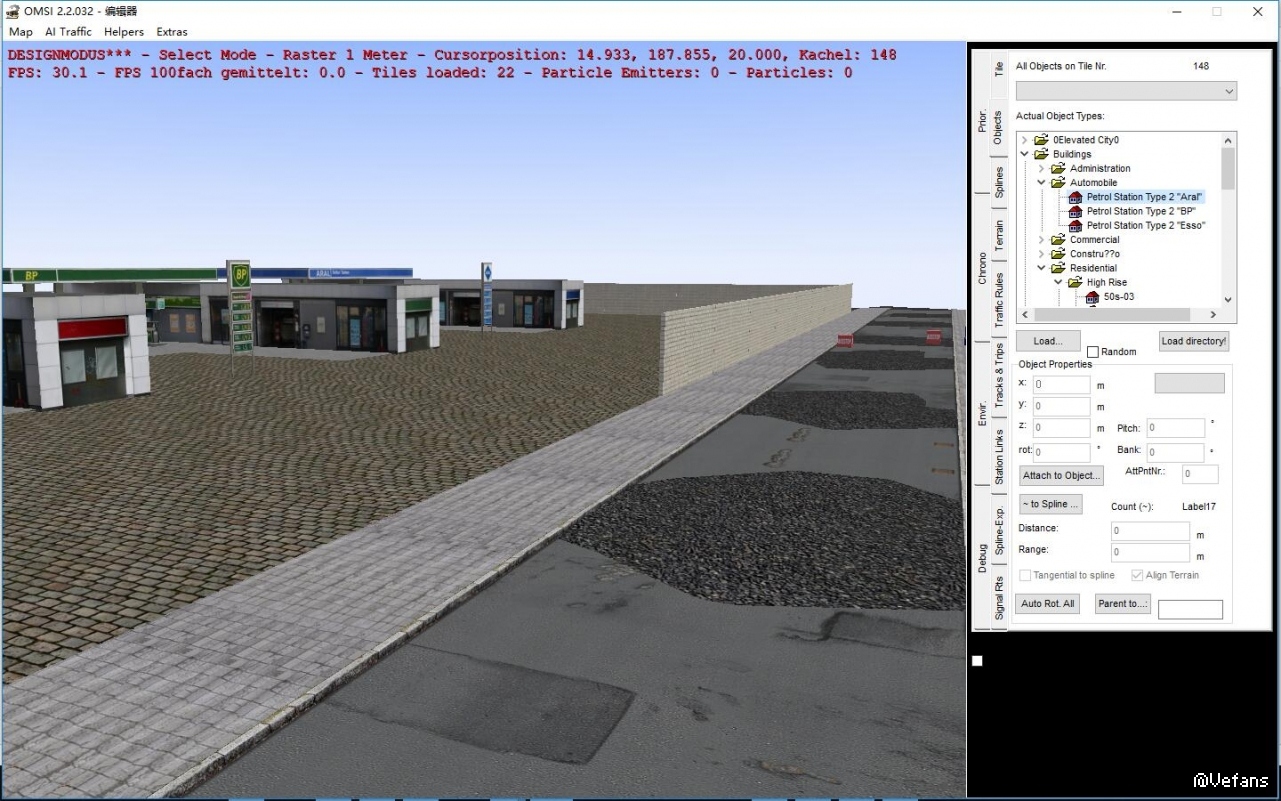Click the Buildings folder icon
1281x801 pixels.
[x=1041, y=154]
